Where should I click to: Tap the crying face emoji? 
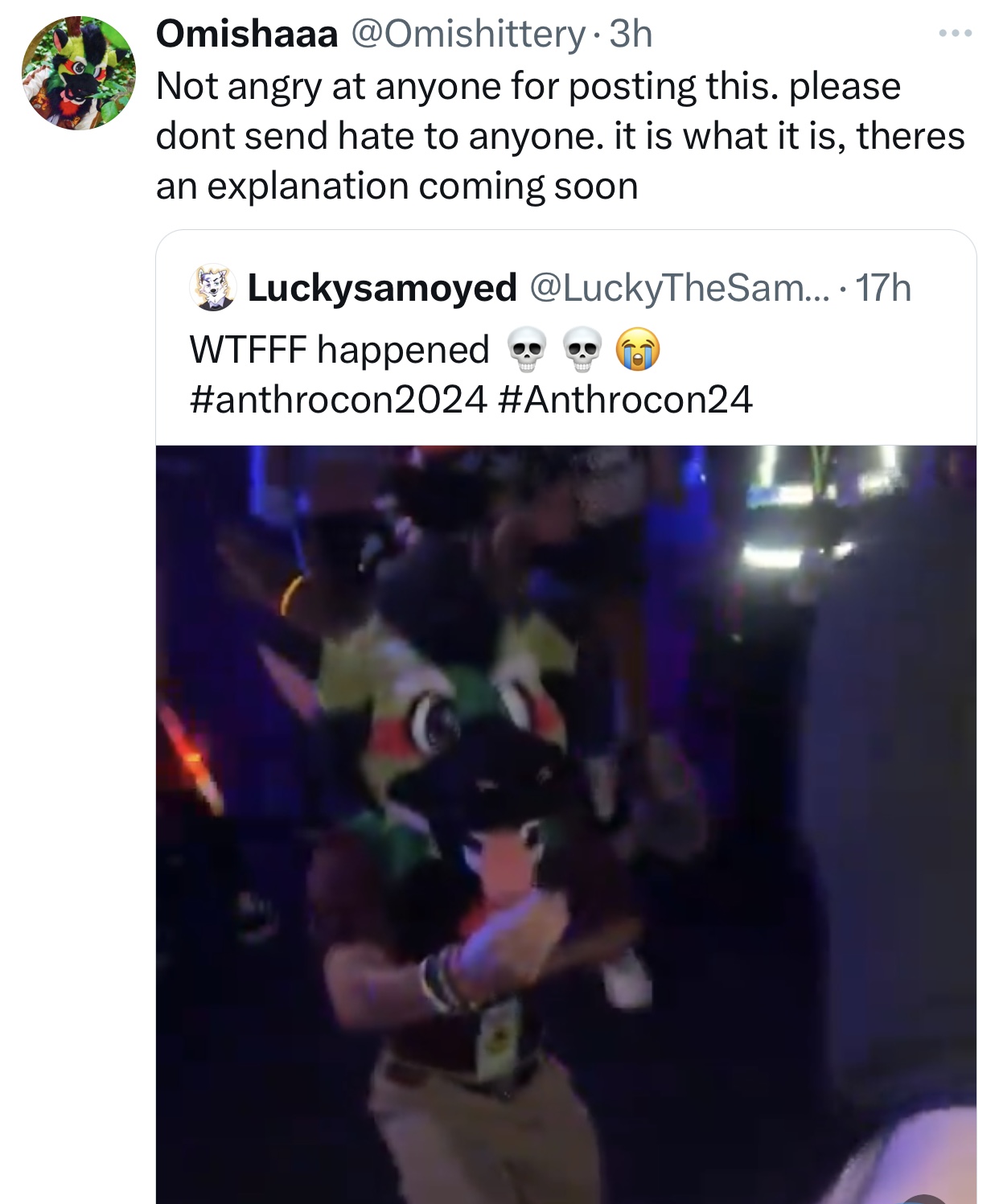[638, 351]
